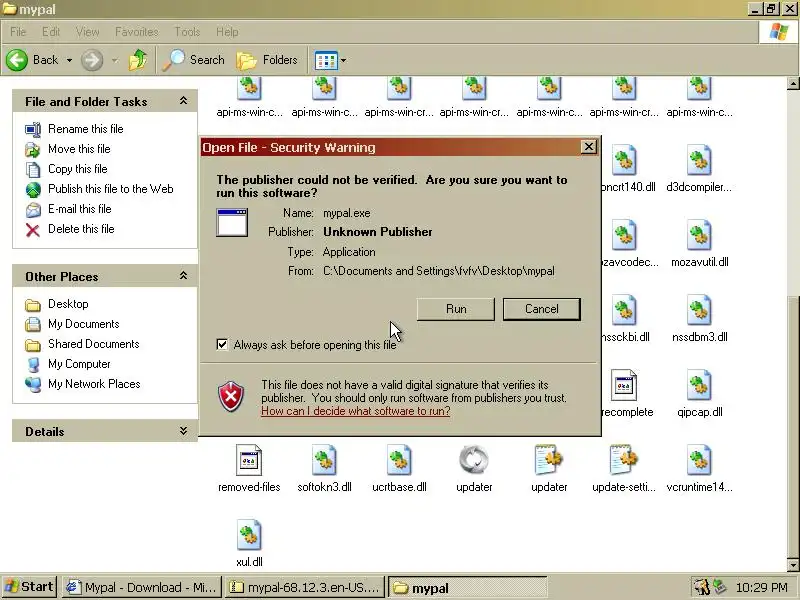
Task: Select the xul.dll file icon
Action: (x=249, y=536)
